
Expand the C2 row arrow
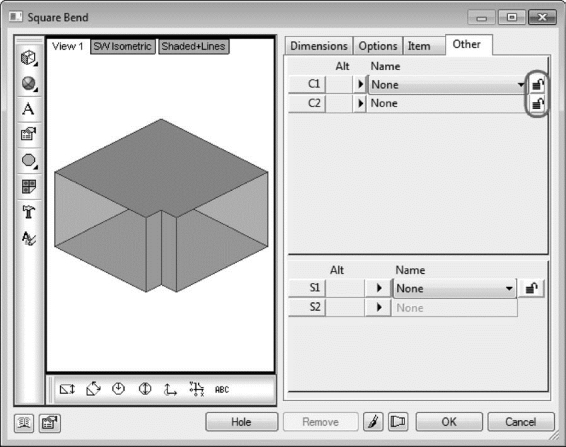coord(360,104)
